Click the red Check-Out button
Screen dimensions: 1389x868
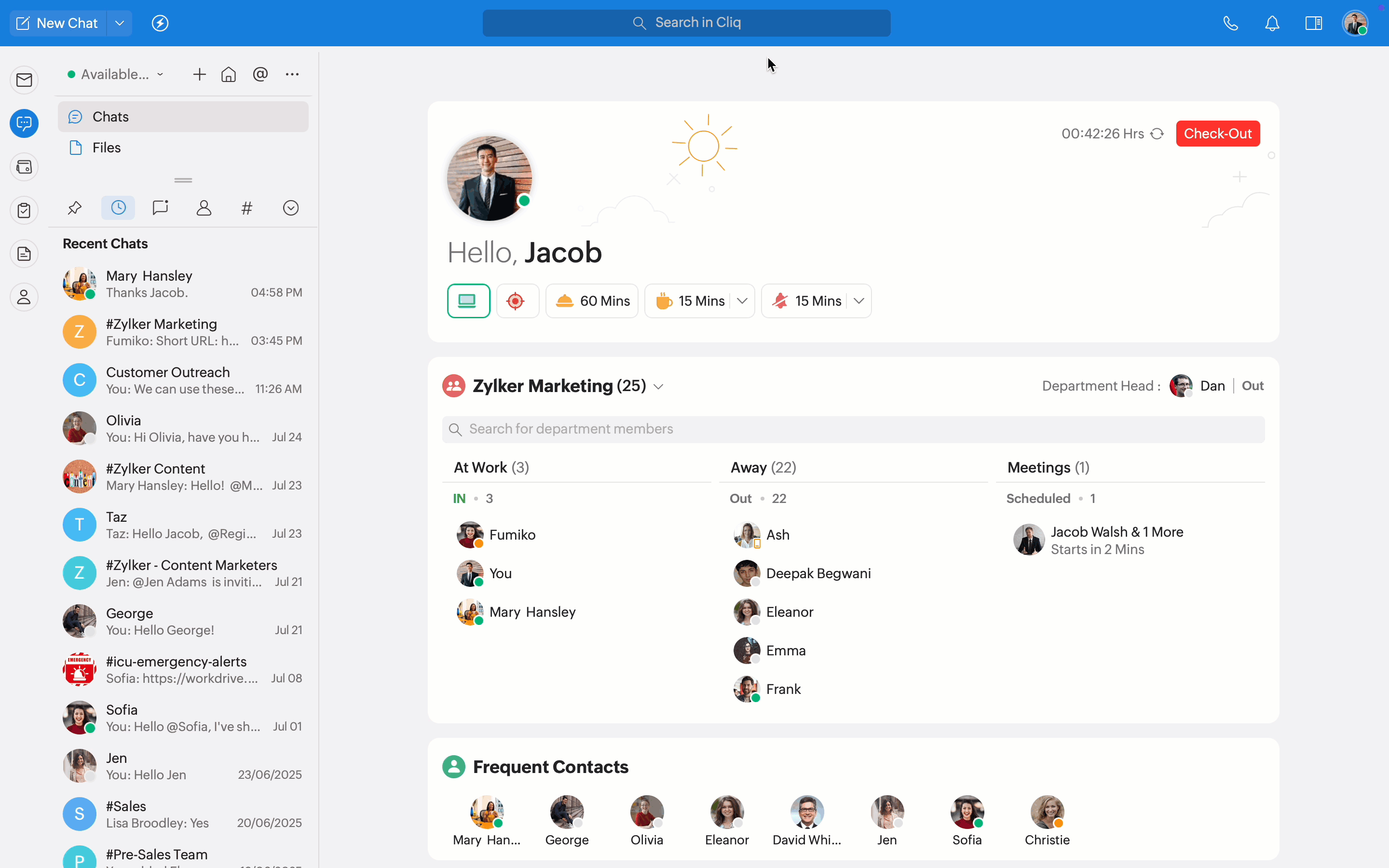point(1217,134)
